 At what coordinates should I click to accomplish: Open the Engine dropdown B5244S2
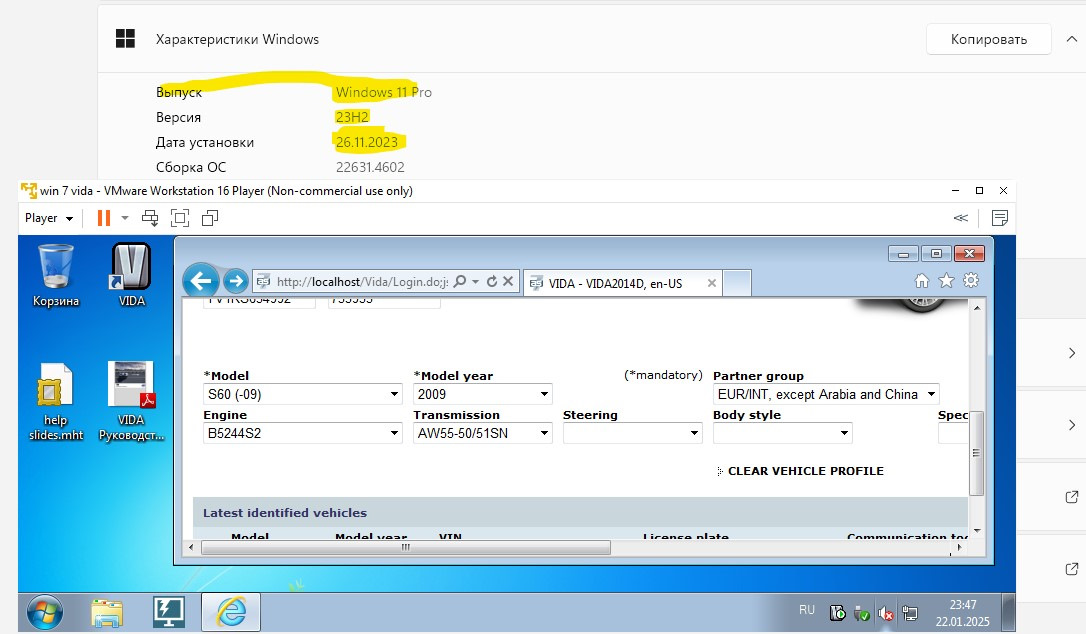click(302, 434)
